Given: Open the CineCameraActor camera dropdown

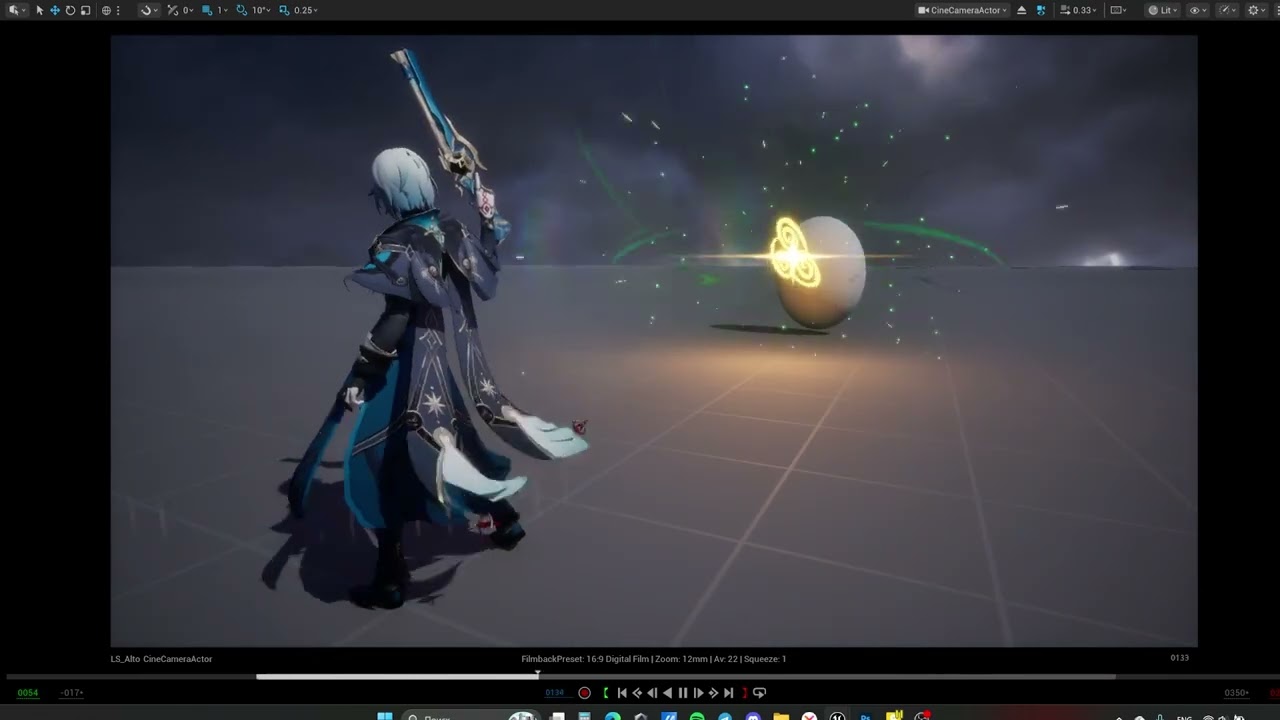Looking at the screenshot, I should click(x=962, y=10).
